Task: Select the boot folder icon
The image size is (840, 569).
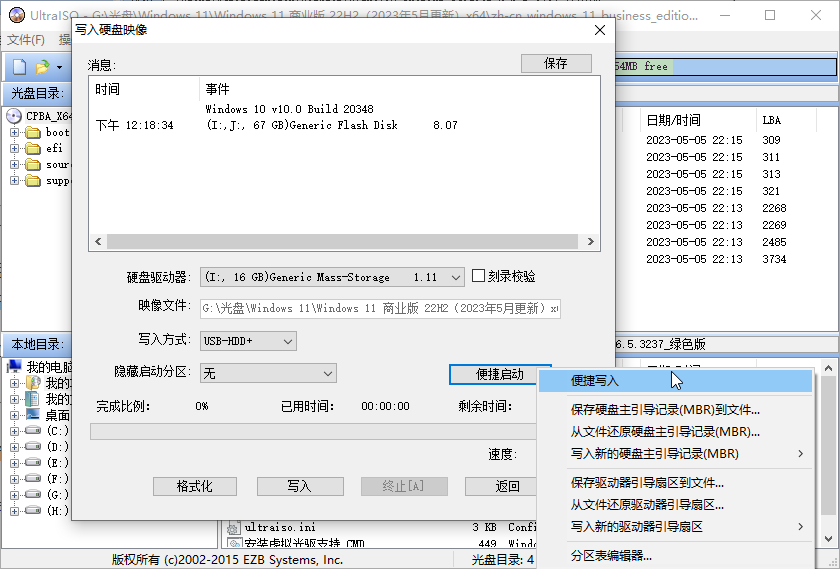Action: (33, 132)
